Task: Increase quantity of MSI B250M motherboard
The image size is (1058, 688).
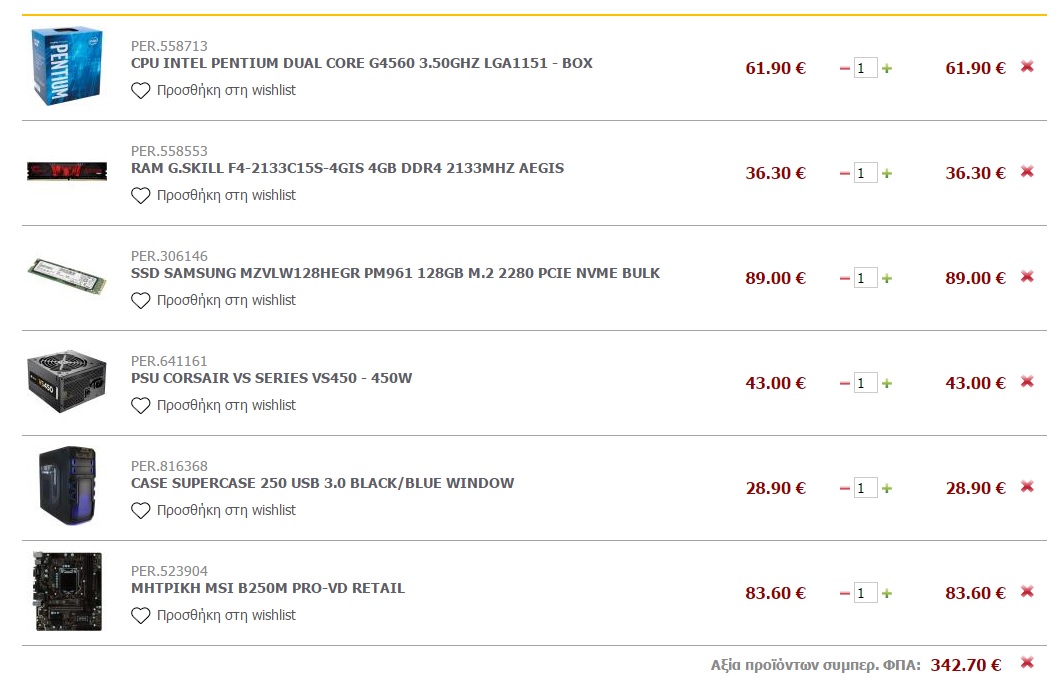Action: (887, 594)
